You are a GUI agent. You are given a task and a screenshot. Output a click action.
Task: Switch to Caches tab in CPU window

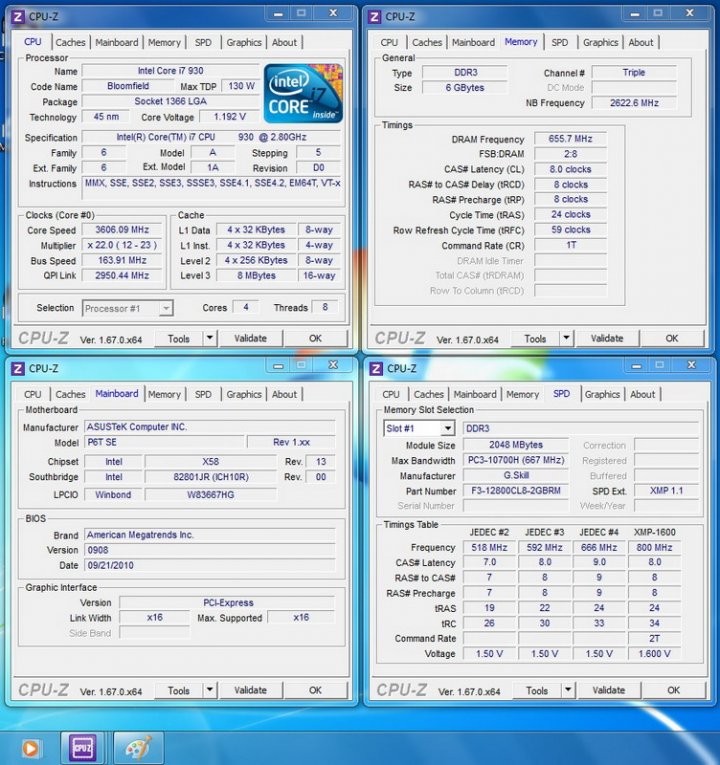click(x=70, y=42)
